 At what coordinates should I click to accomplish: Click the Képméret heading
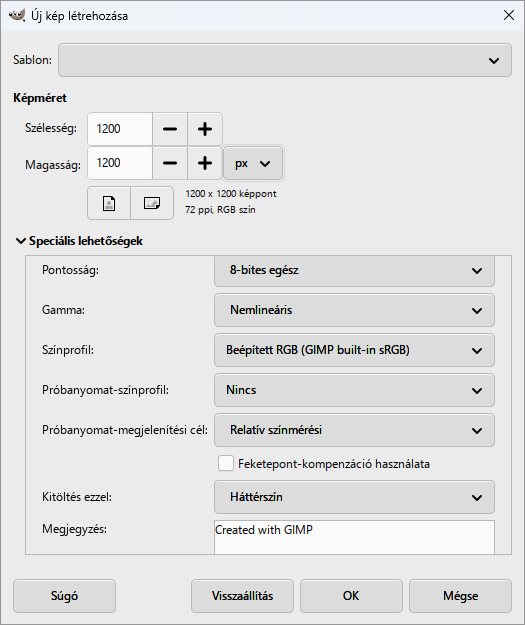pos(40,98)
